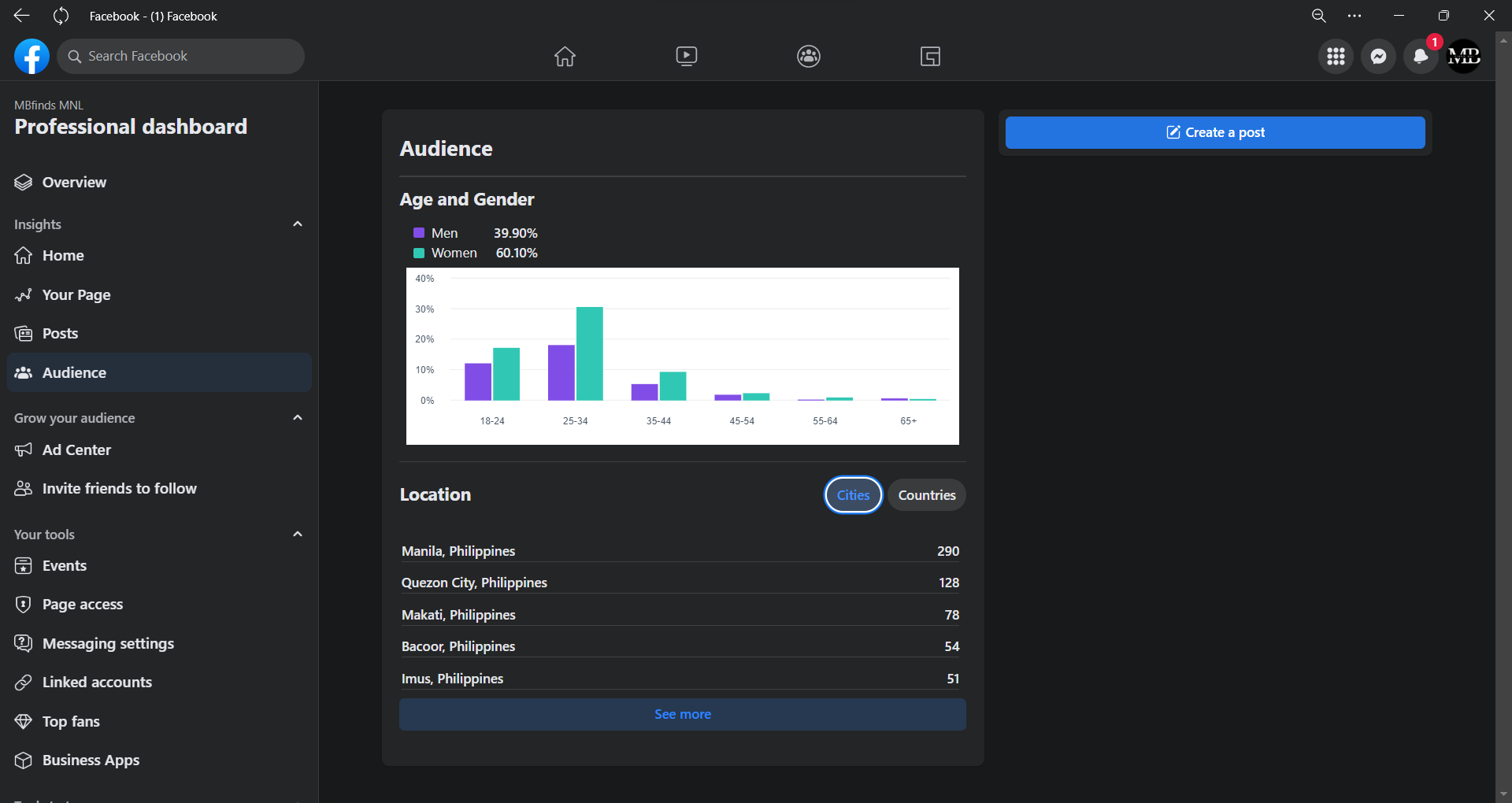Viewport: 1512px width, 803px height.
Task: Click the Makati, Philippines row
Action: (682, 615)
